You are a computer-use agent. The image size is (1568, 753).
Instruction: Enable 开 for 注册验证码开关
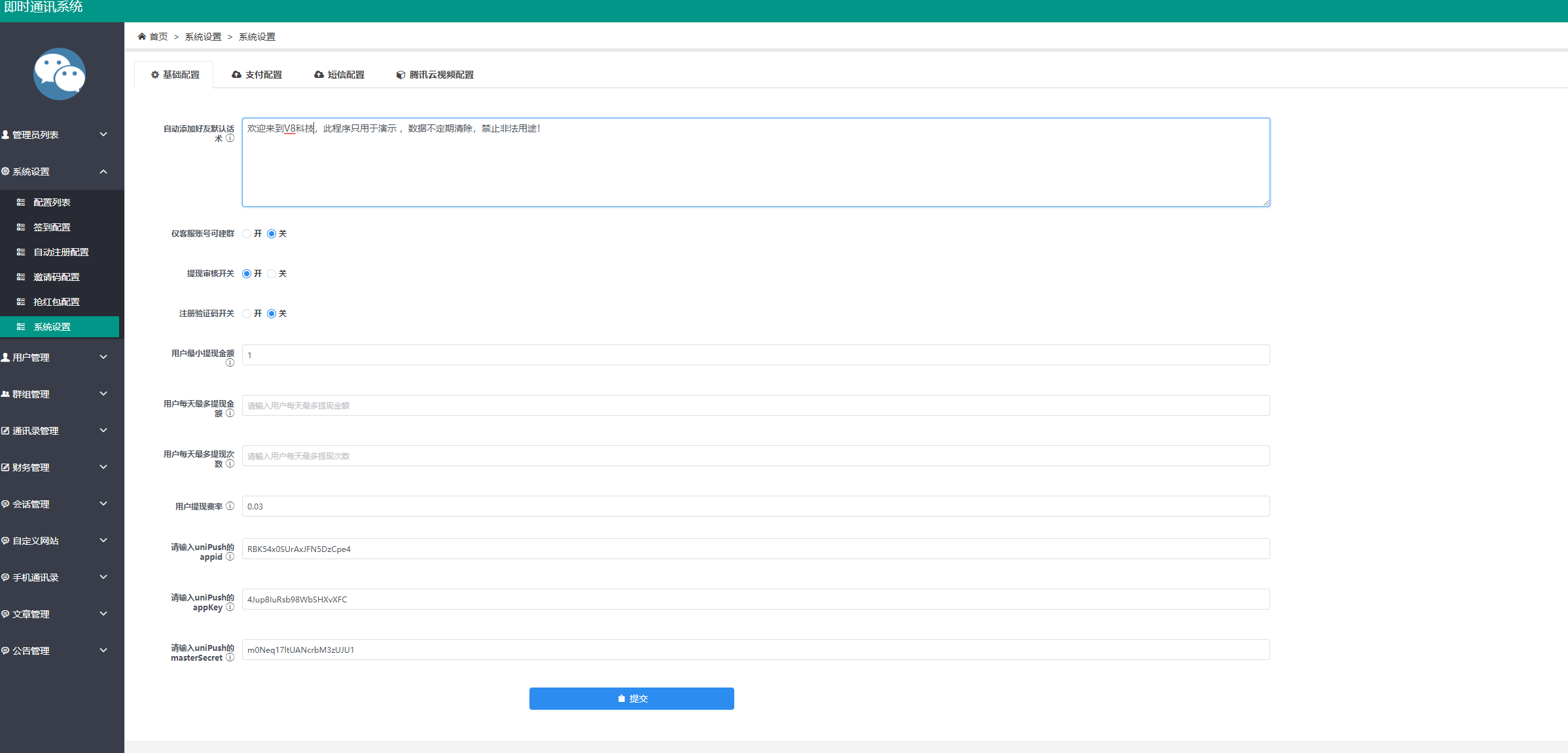pyautogui.click(x=247, y=313)
